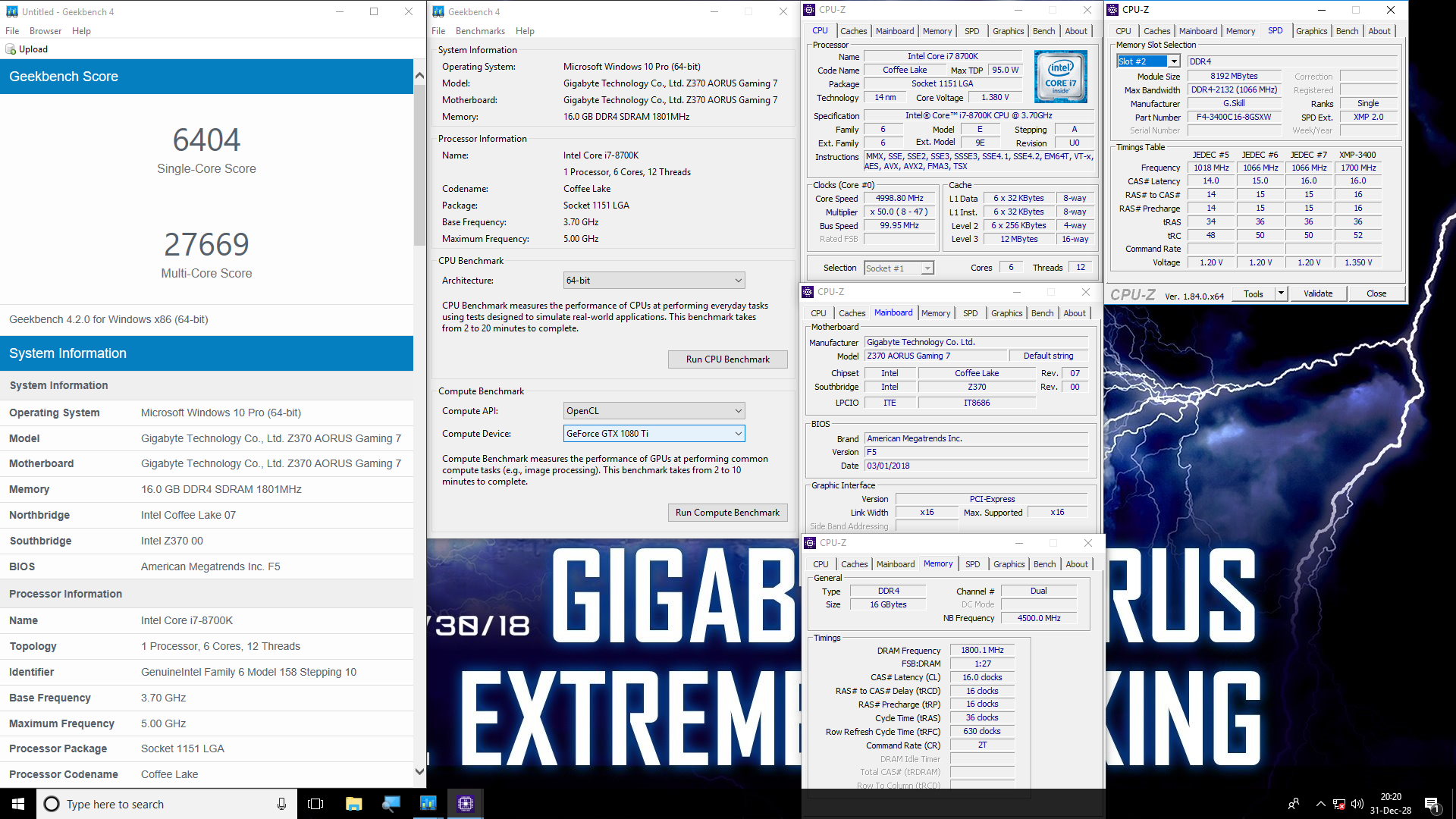Switch to Bench tab in CPU-Z SPD window

point(1347,31)
